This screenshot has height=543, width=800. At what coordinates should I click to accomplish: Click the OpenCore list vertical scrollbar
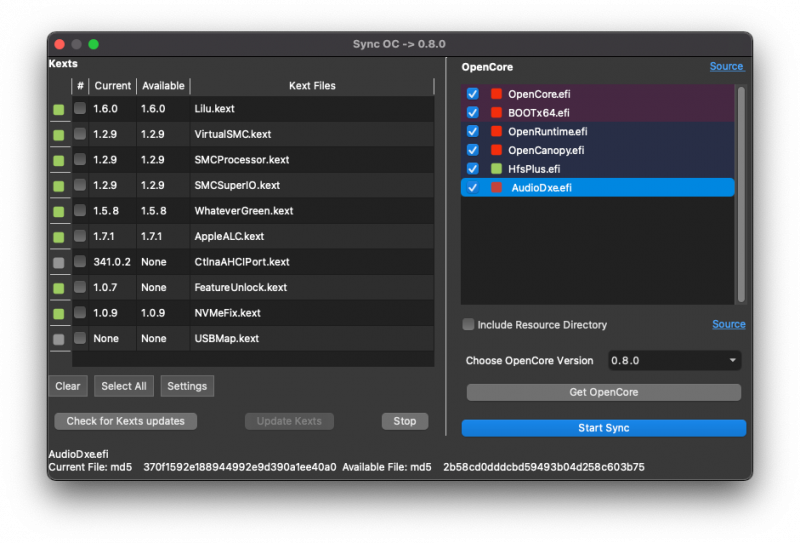(x=741, y=194)
